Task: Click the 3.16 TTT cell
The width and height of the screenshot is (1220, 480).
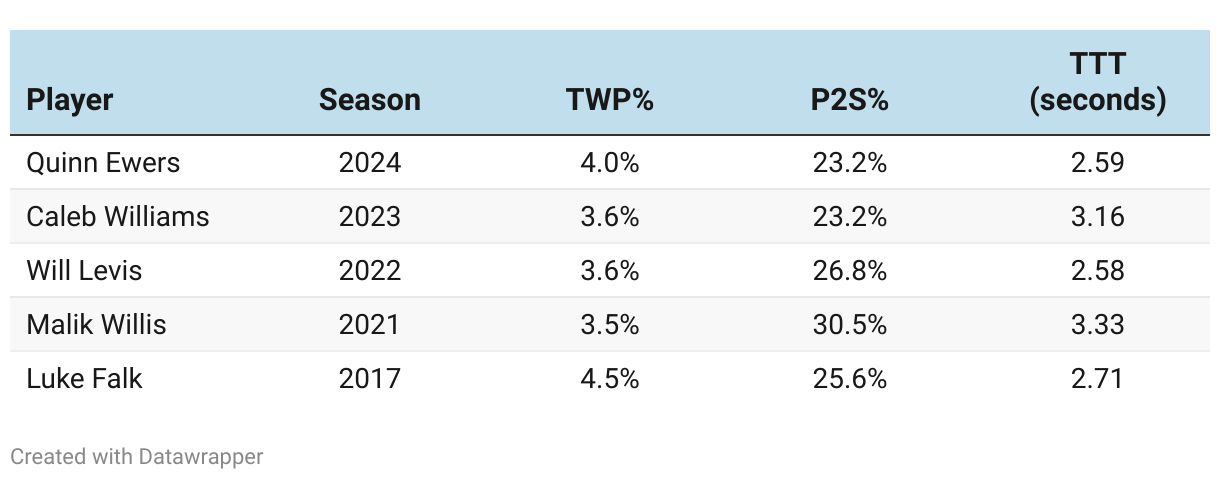Action: coord(1098,216)
